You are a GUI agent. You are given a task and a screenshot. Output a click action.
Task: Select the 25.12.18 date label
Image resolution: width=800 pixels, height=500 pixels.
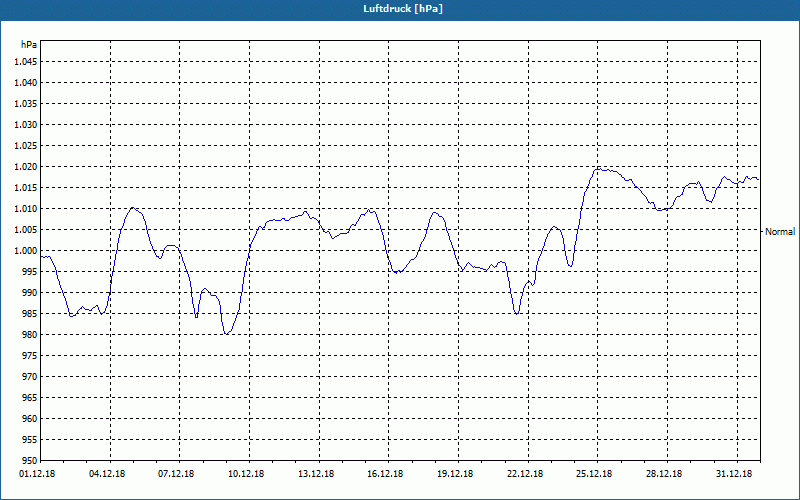pyautogui.click(x=594, y=474)
